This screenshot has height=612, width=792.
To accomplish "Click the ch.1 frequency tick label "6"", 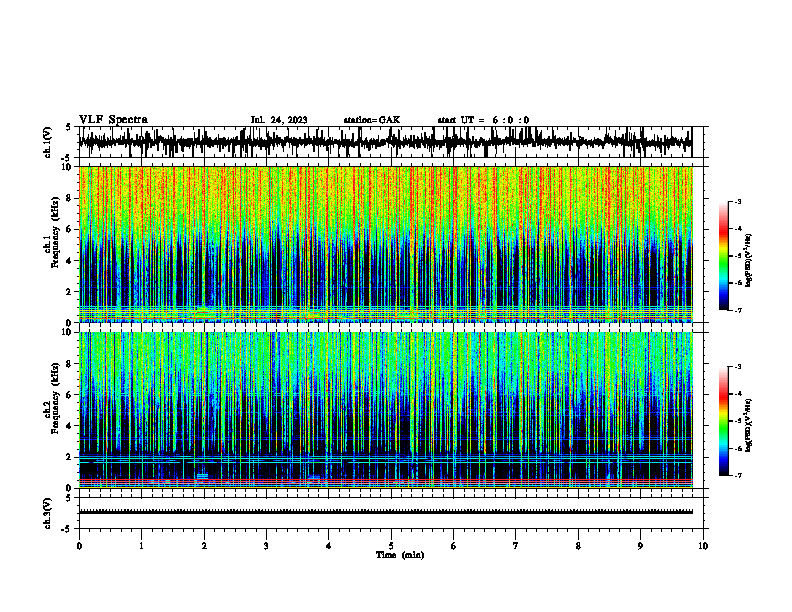I will [70, 229].
